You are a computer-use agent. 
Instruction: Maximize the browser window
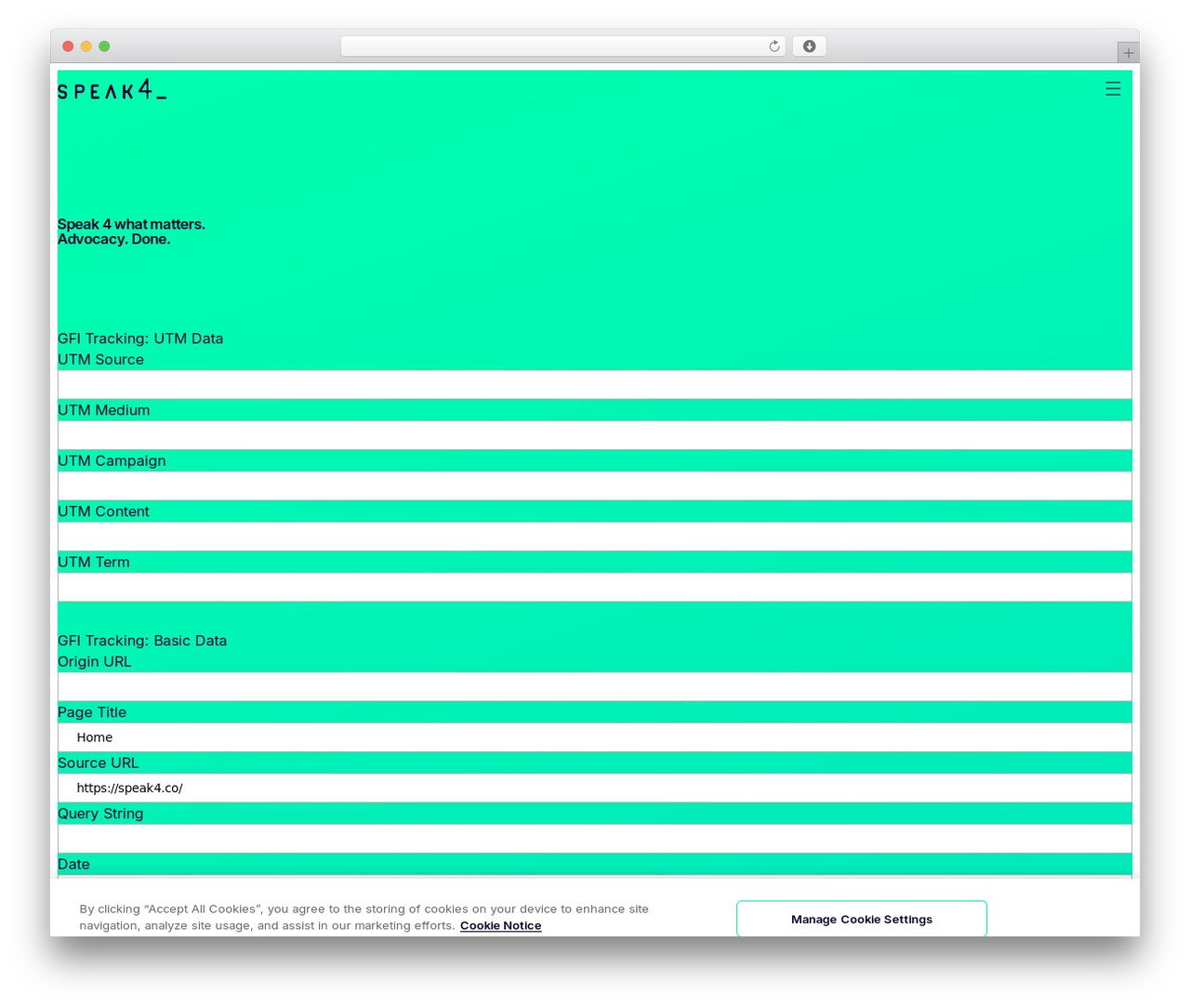coord(104,46)
